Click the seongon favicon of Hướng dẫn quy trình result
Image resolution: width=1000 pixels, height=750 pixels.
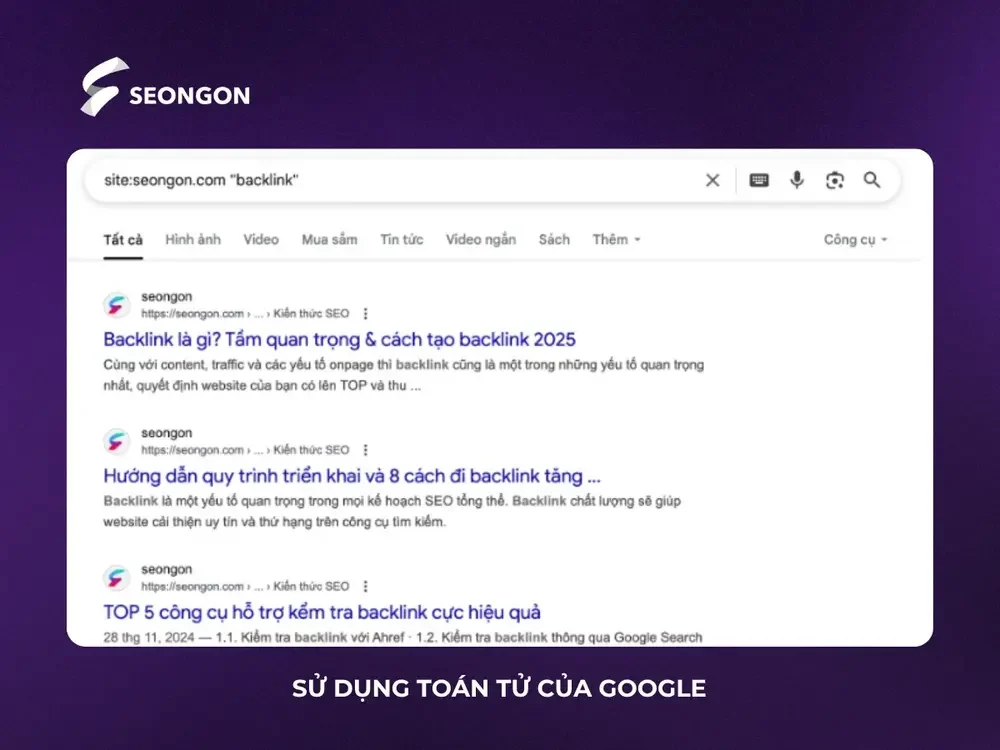[x=117, y=441]
